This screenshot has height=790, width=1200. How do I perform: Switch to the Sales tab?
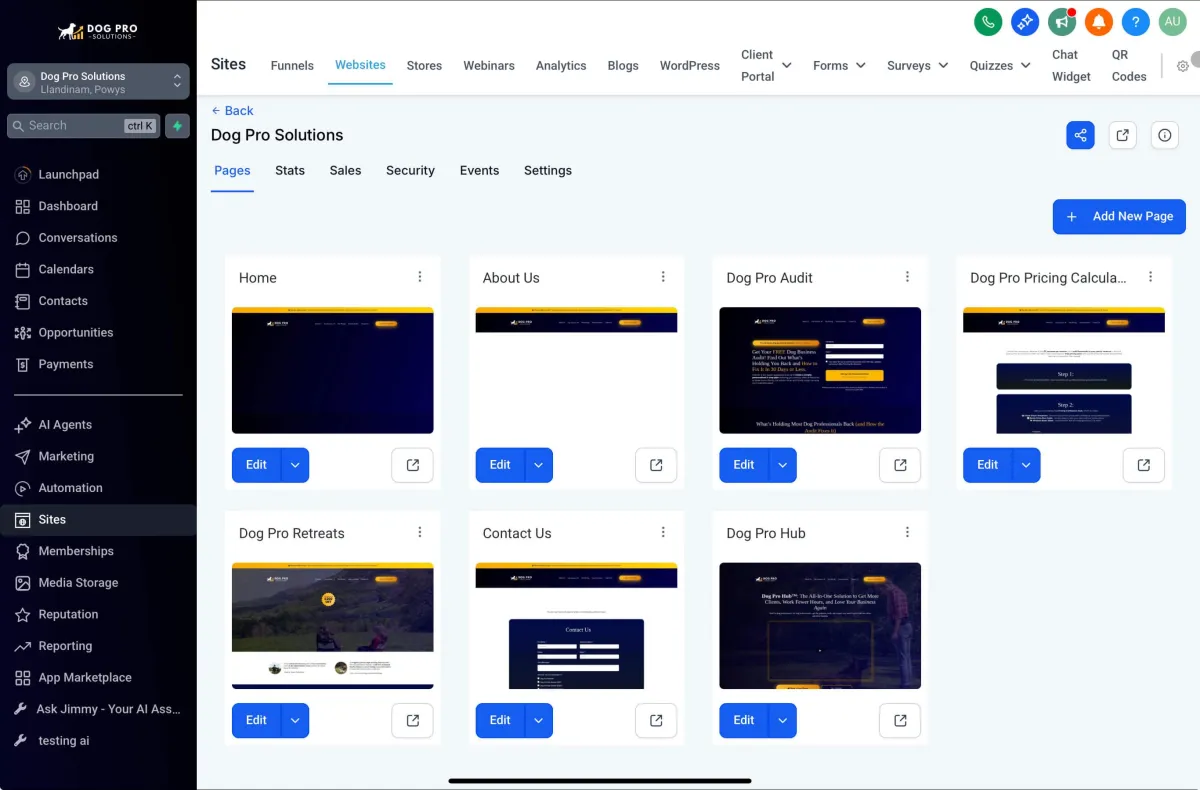point(345,170)
